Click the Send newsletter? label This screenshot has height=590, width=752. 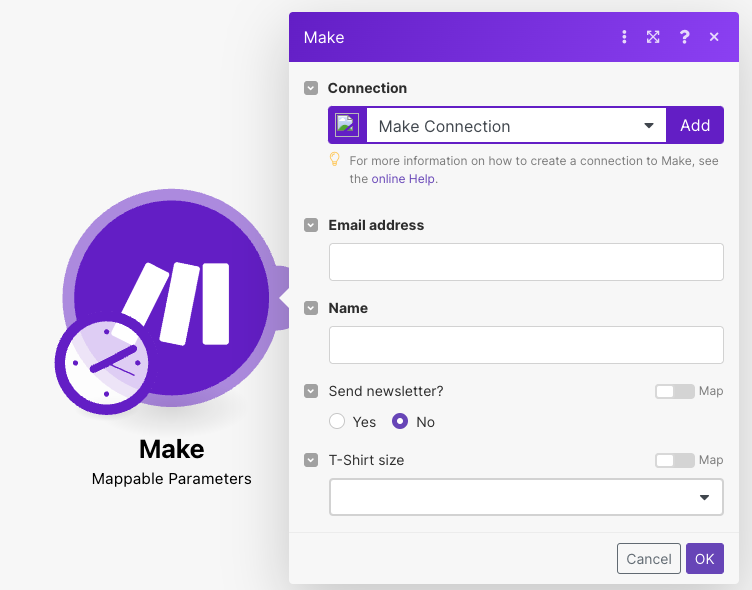(386, 391)
